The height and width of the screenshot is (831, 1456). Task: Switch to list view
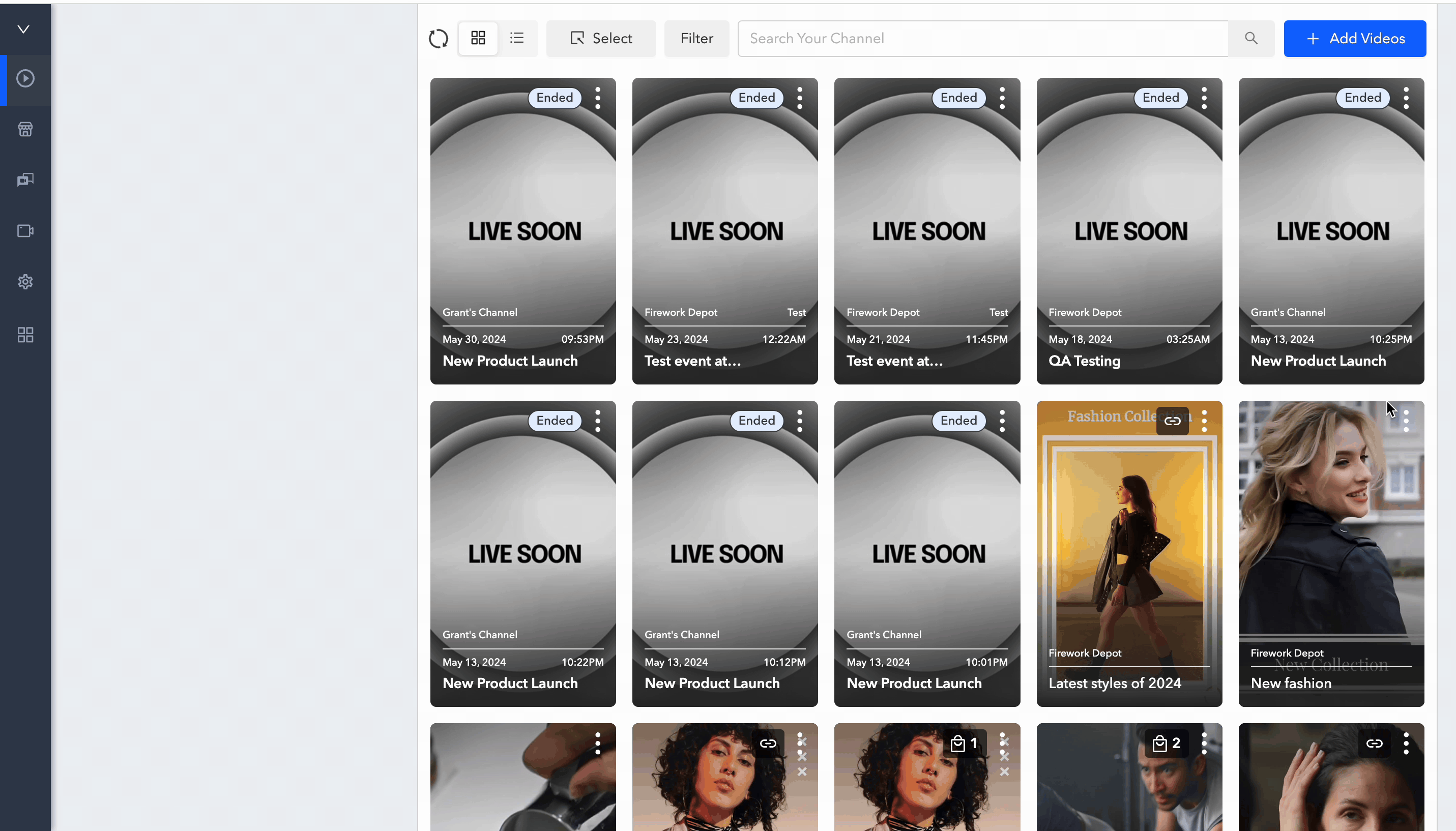[x=517, y=38]
